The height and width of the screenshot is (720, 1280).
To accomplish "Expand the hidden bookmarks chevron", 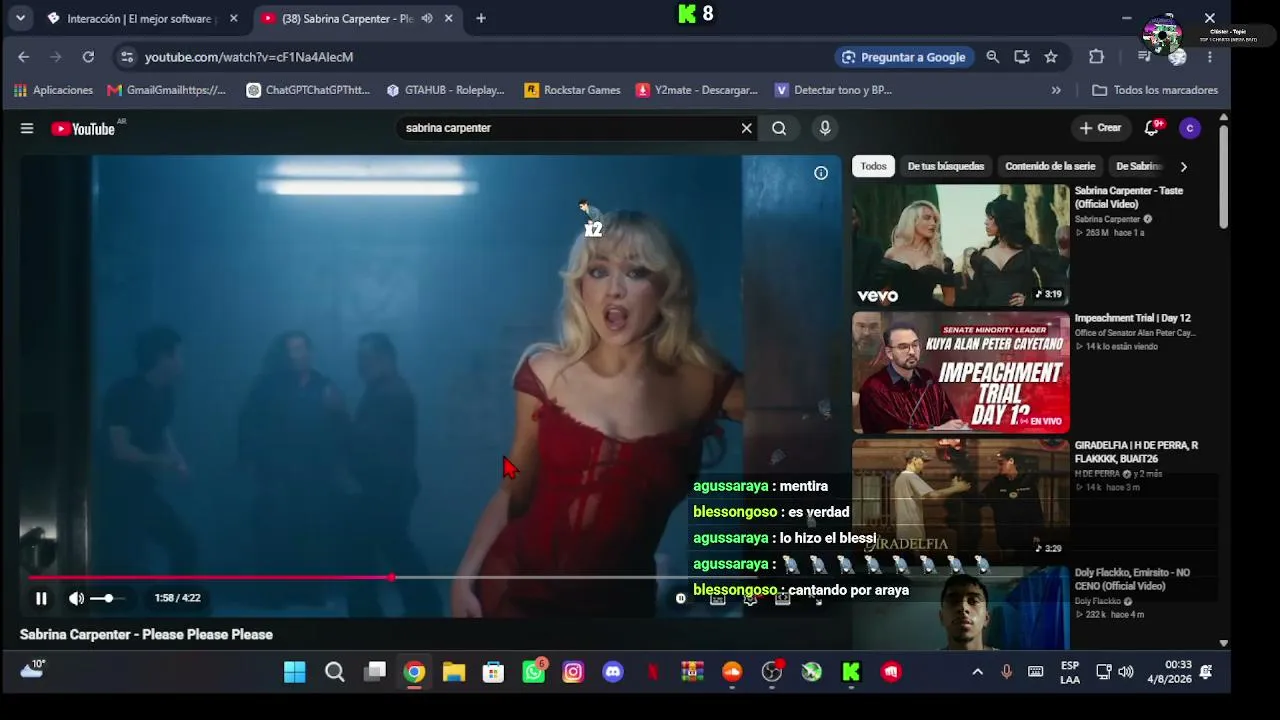I will pos(1056,90).
